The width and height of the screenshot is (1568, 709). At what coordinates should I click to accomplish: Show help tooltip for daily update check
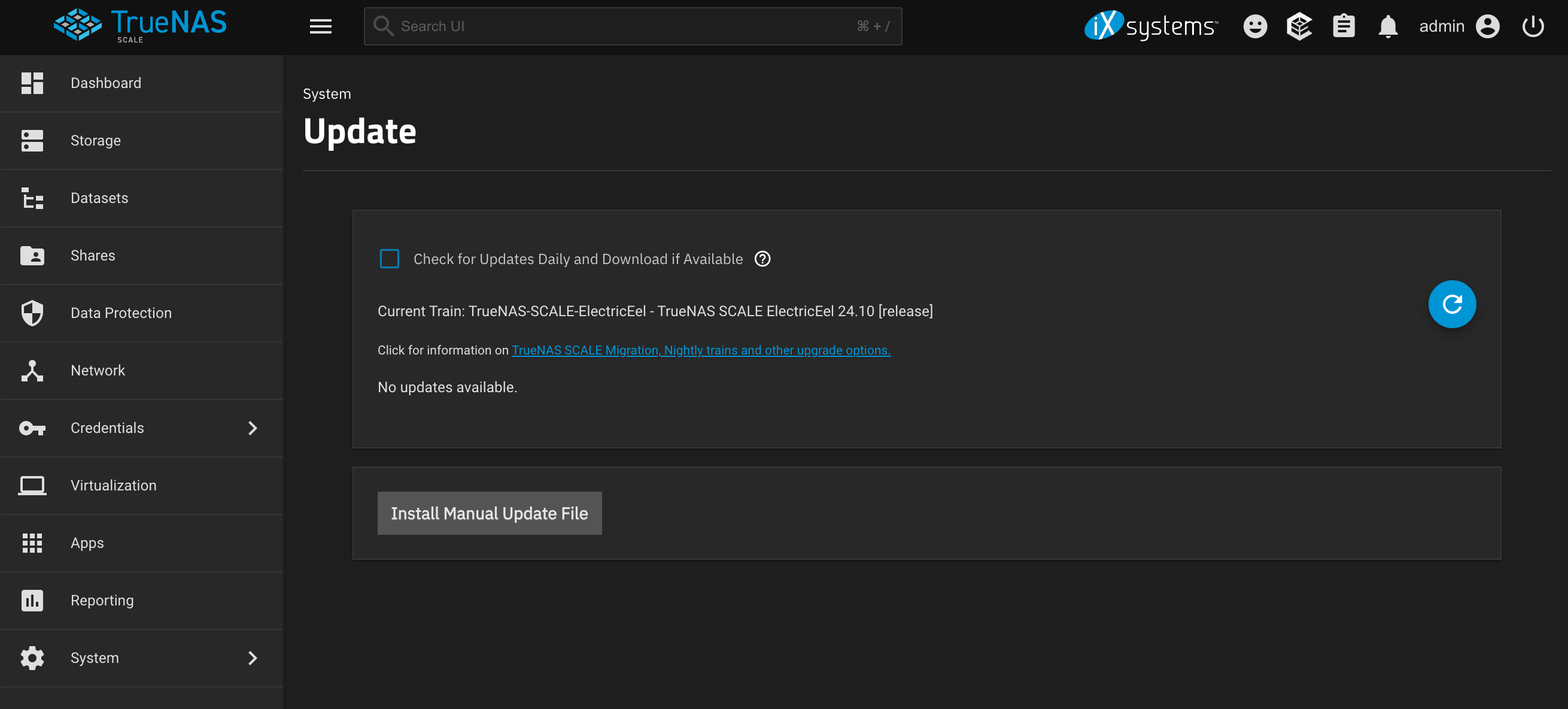[762, 259]
